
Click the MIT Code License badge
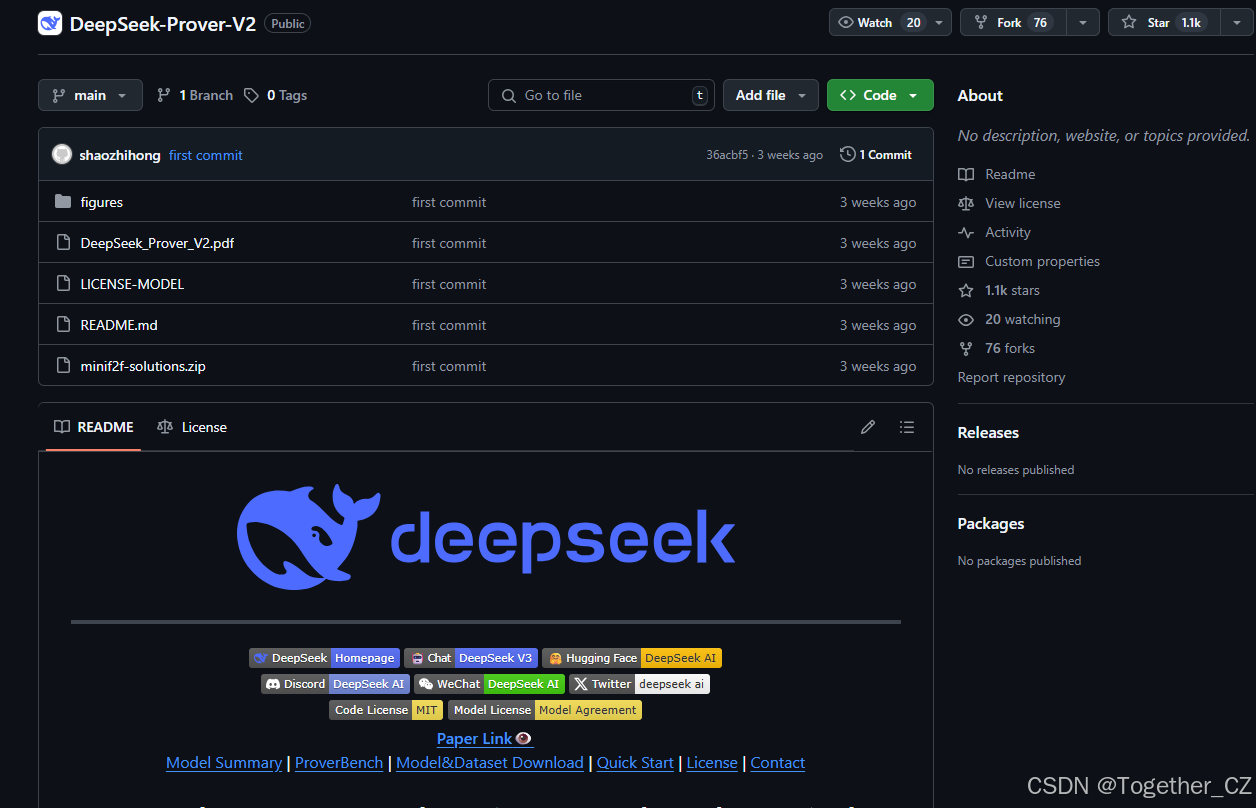click(x=386, y=710)
